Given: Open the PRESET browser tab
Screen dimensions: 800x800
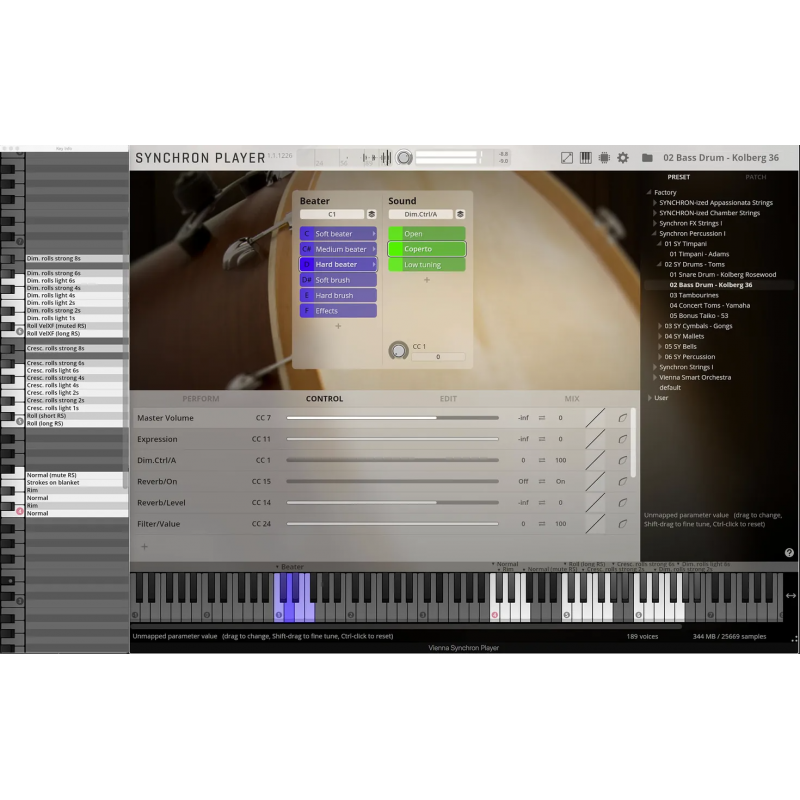Looking at the screenshot, I should click(679, 177).
